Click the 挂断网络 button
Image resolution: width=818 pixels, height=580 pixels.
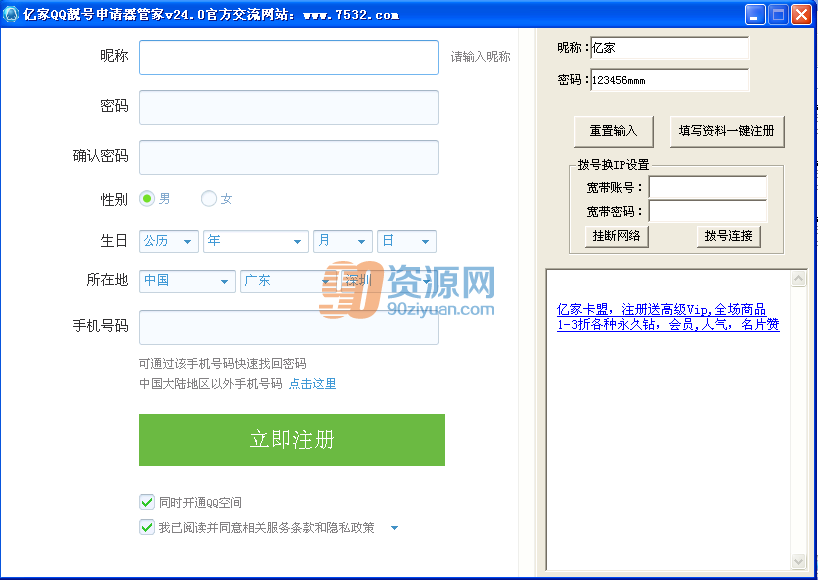616,236
